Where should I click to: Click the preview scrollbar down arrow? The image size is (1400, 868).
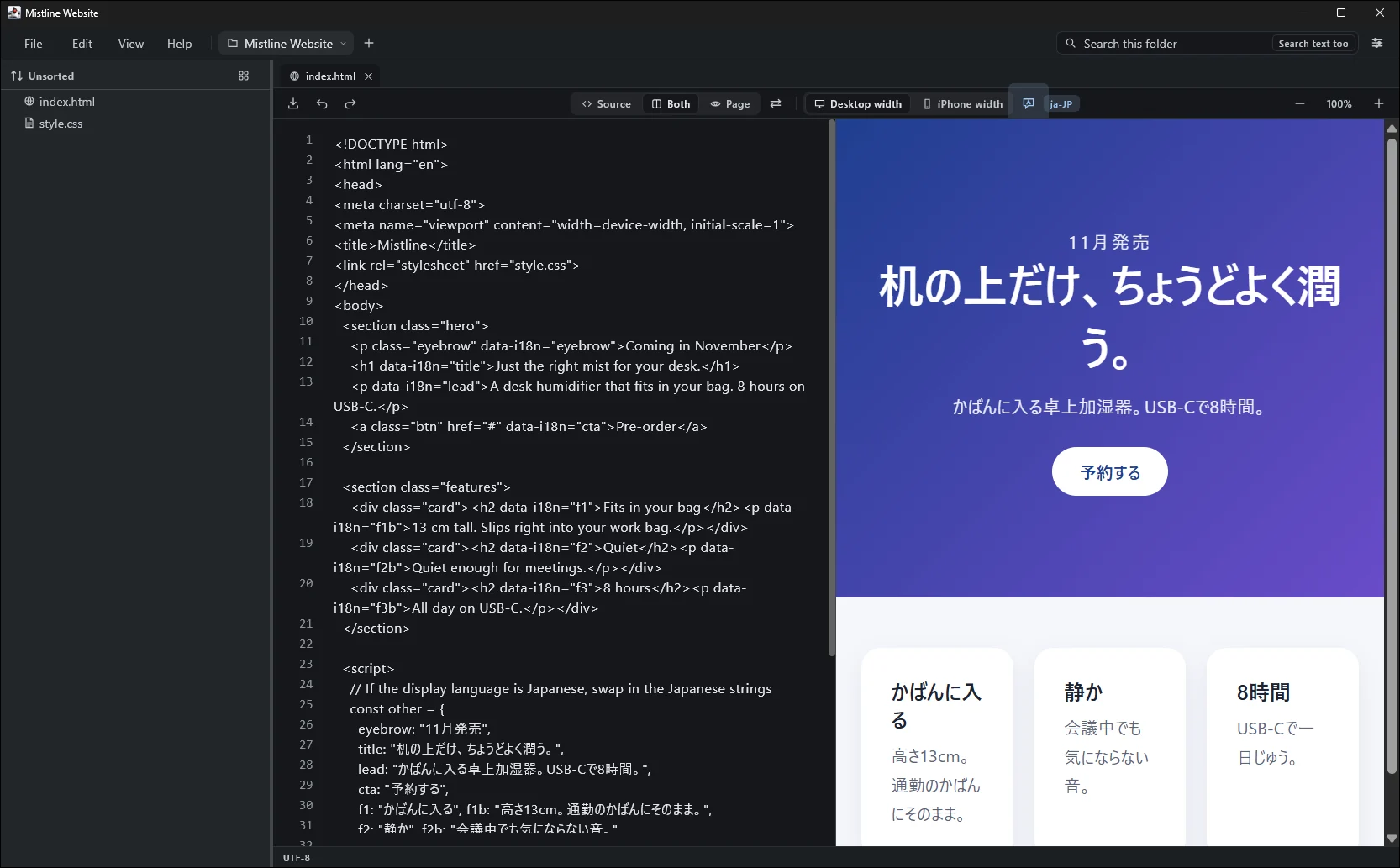1392,838
